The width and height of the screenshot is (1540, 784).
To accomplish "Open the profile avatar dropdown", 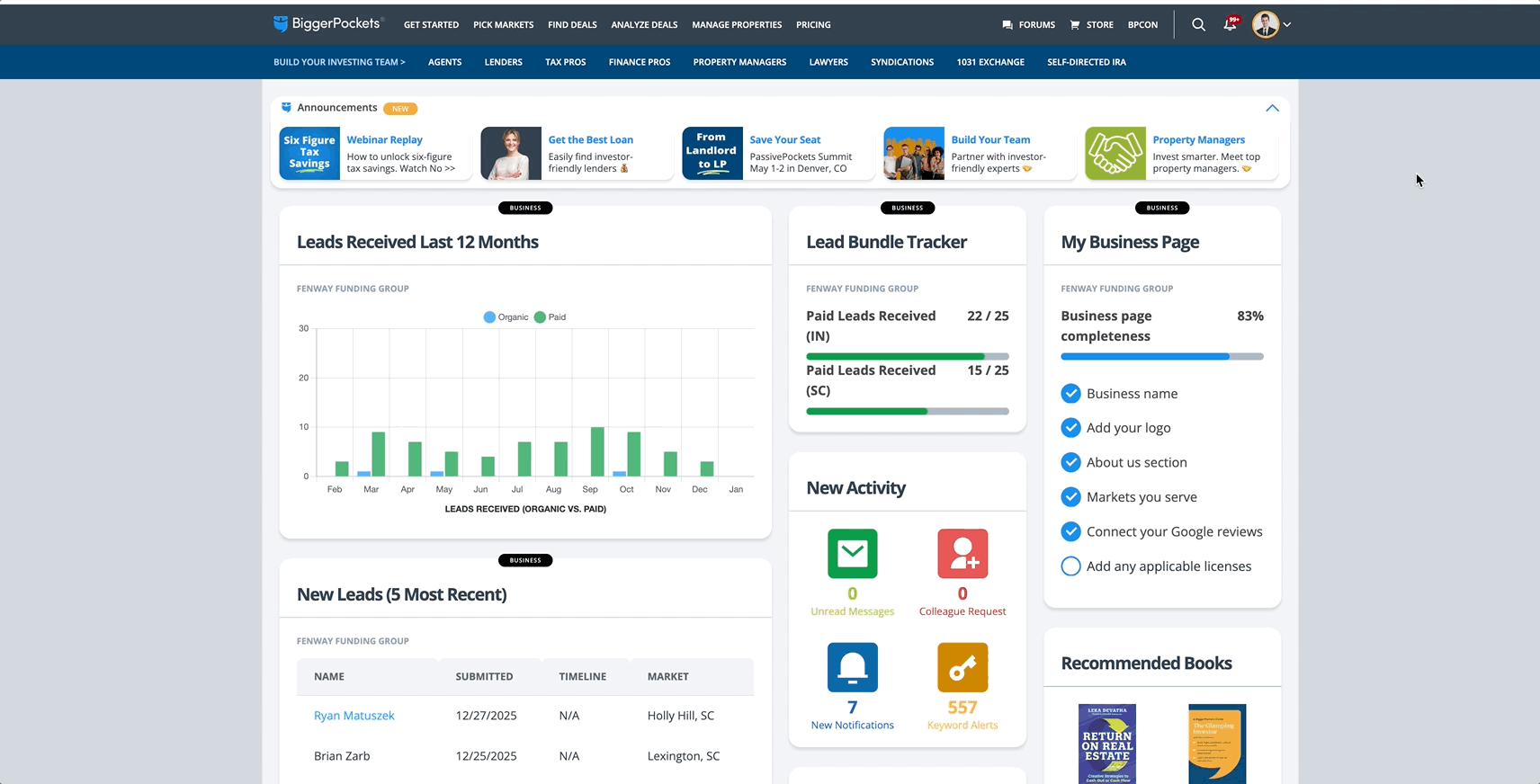I will [x=1271, y=25].
